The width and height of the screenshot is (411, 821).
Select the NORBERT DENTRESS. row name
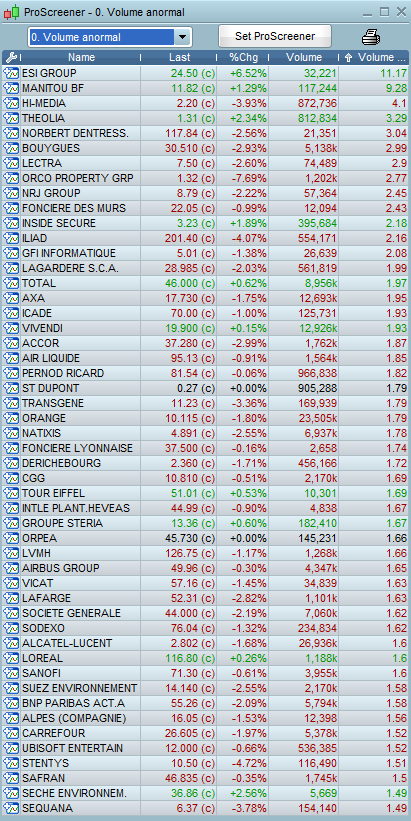[75, 134]
